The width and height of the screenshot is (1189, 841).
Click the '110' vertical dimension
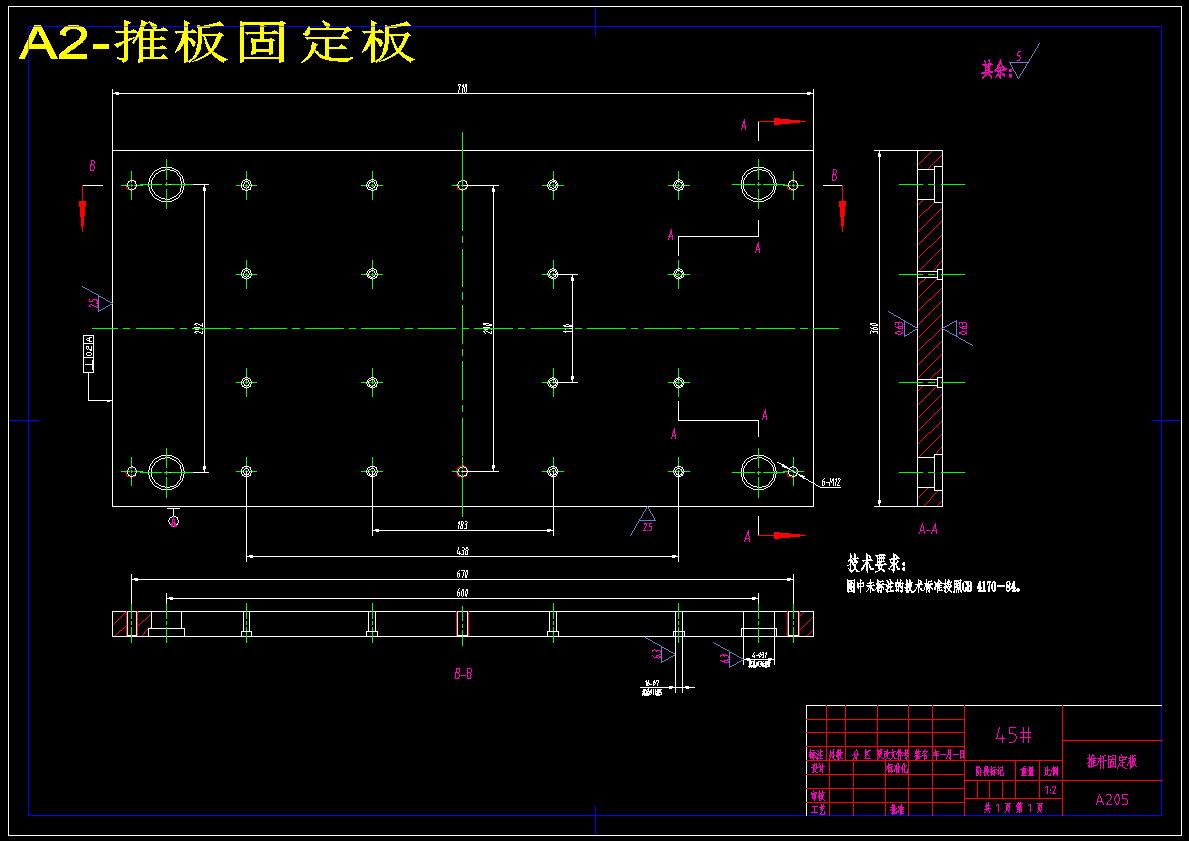(567, 328)
